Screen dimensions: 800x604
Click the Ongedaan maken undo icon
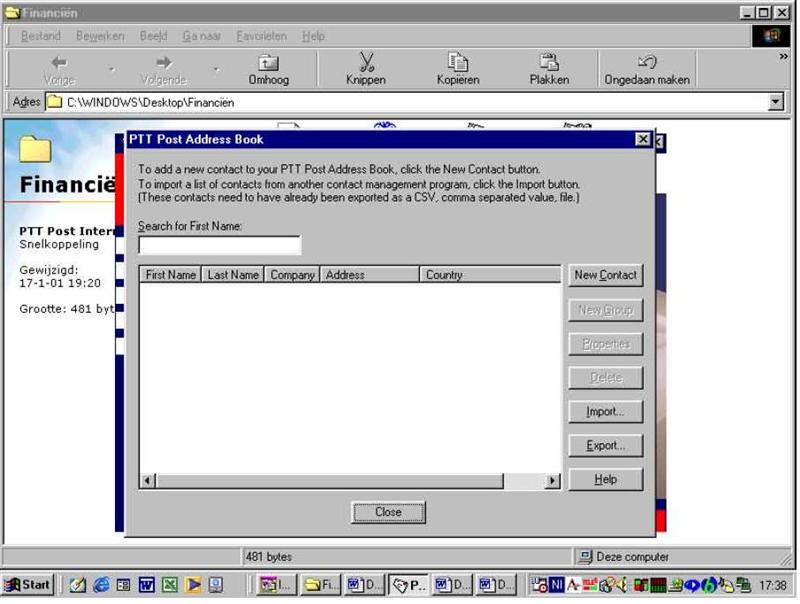(x=647, y=62)
